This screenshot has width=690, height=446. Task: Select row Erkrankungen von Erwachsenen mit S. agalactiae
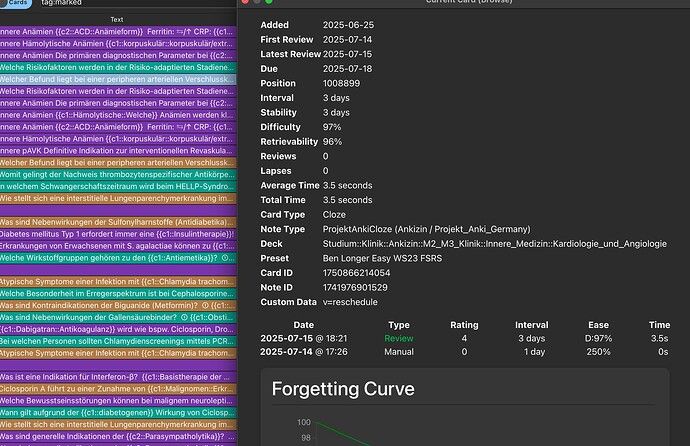(x=118, y=245)
